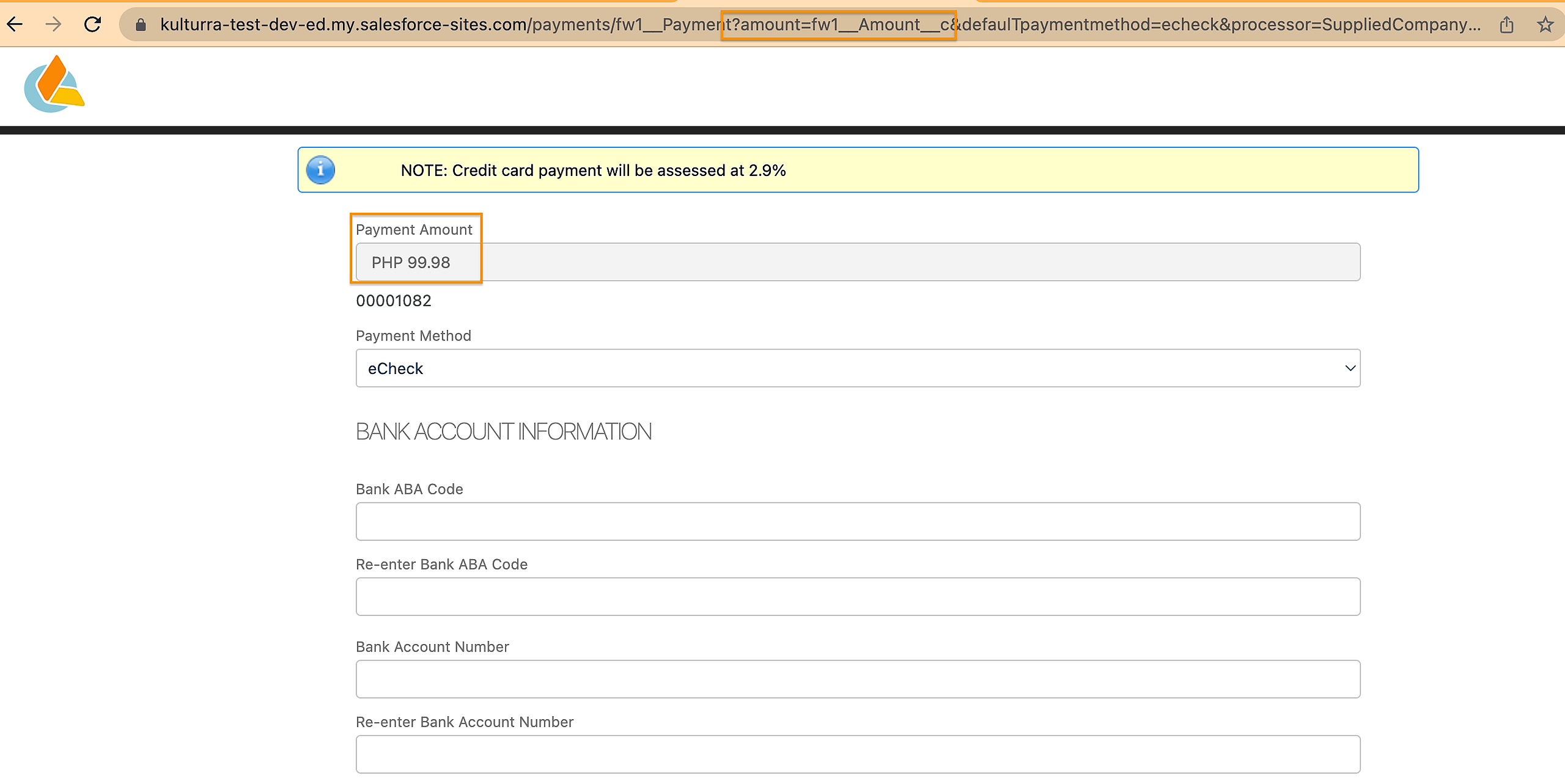This screenshot has width=1565, height=784.
Task: Click the credit card NOTE message text
Action: point(592,170)
